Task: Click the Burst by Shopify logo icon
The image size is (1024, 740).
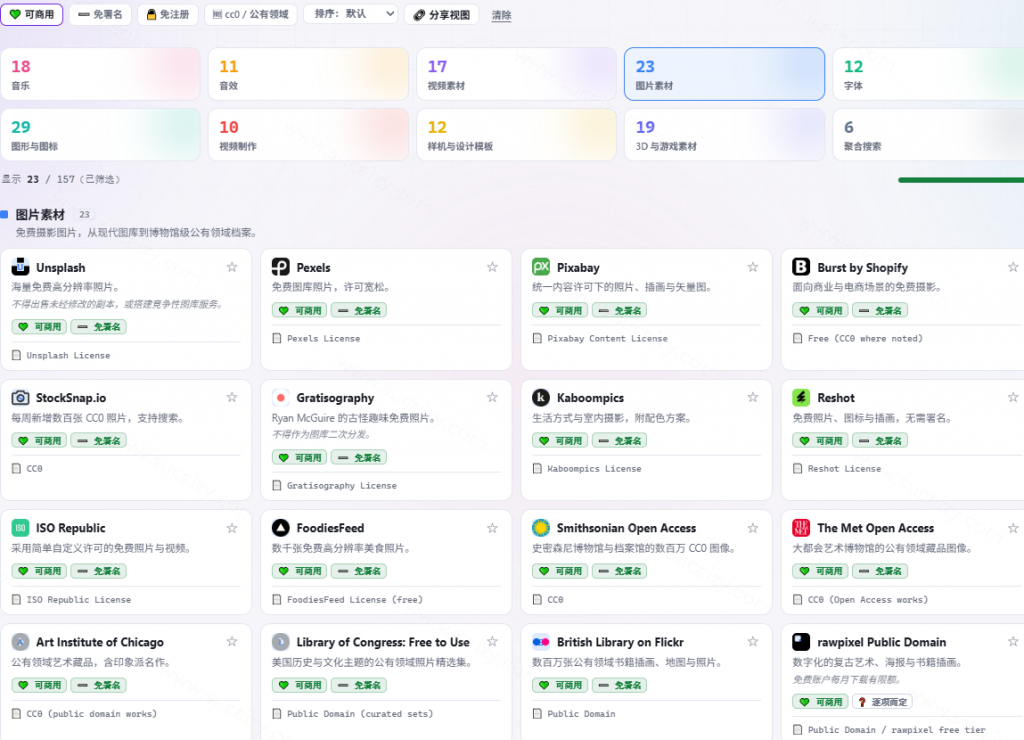Action: tap(801, 266)
